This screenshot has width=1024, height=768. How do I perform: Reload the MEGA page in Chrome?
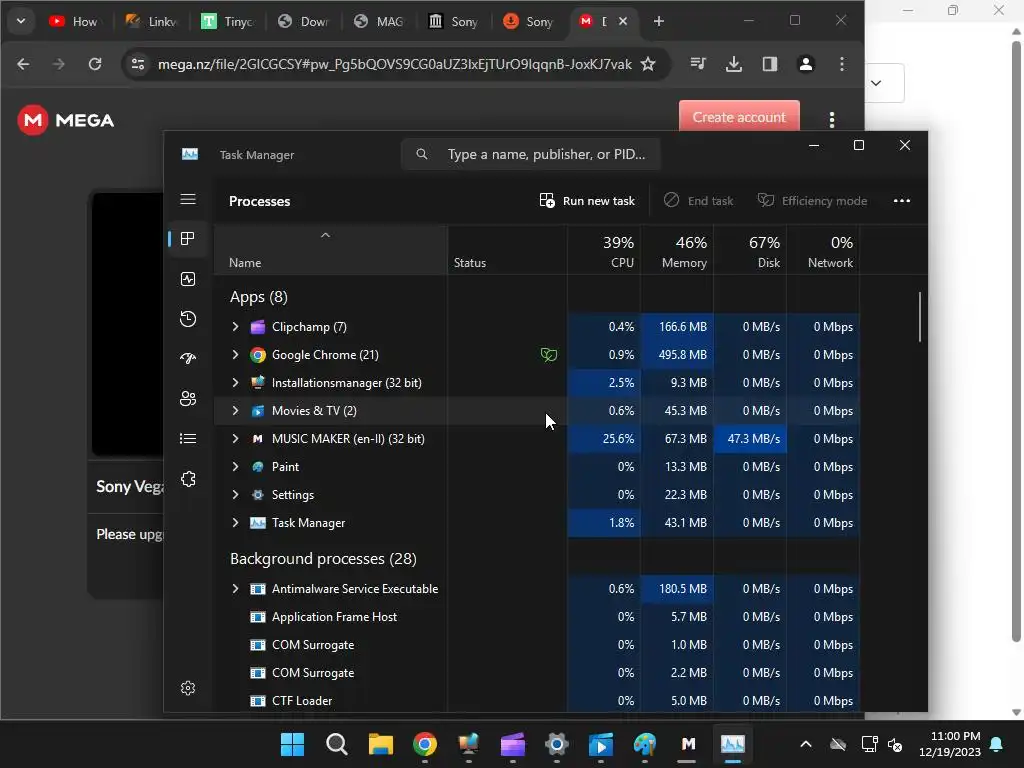(x=95, y=64)
